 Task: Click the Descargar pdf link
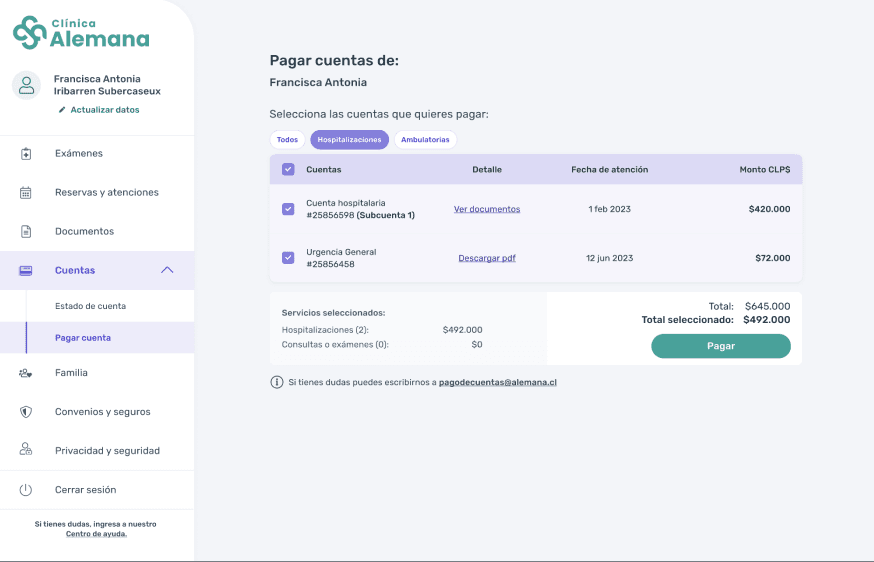487,258
